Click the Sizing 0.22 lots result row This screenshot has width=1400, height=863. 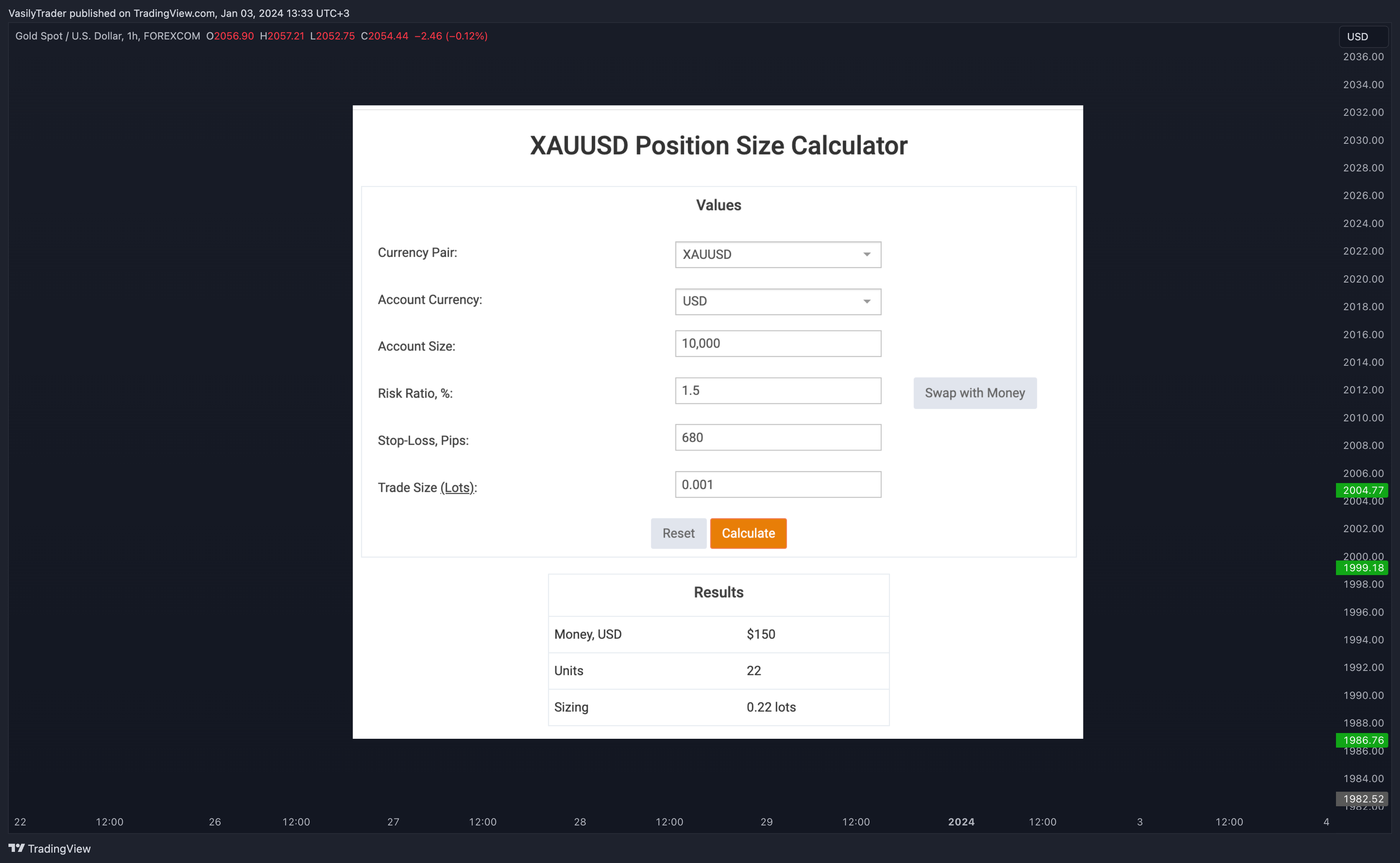point(718,707)
